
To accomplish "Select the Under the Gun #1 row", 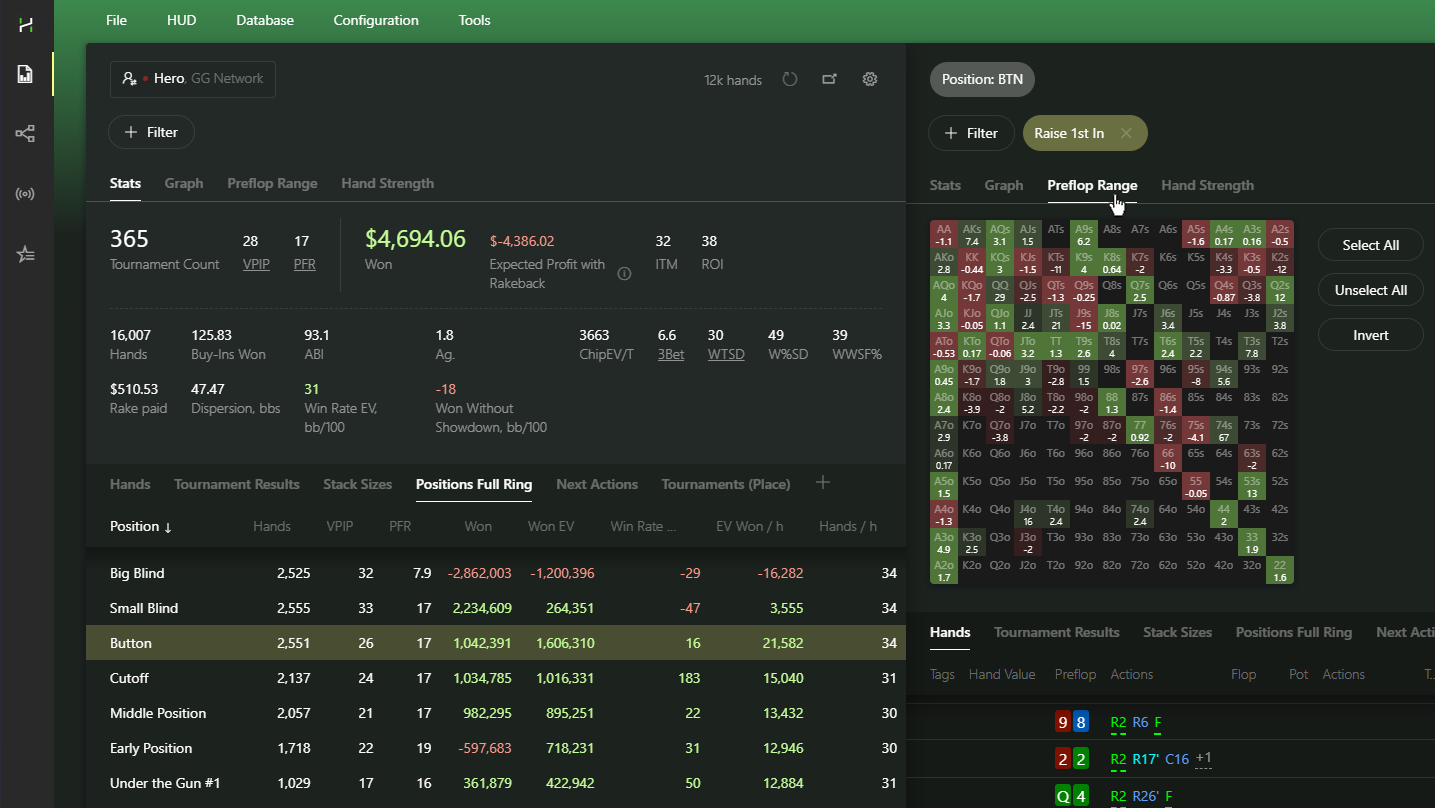I will [x=496, y=783].
